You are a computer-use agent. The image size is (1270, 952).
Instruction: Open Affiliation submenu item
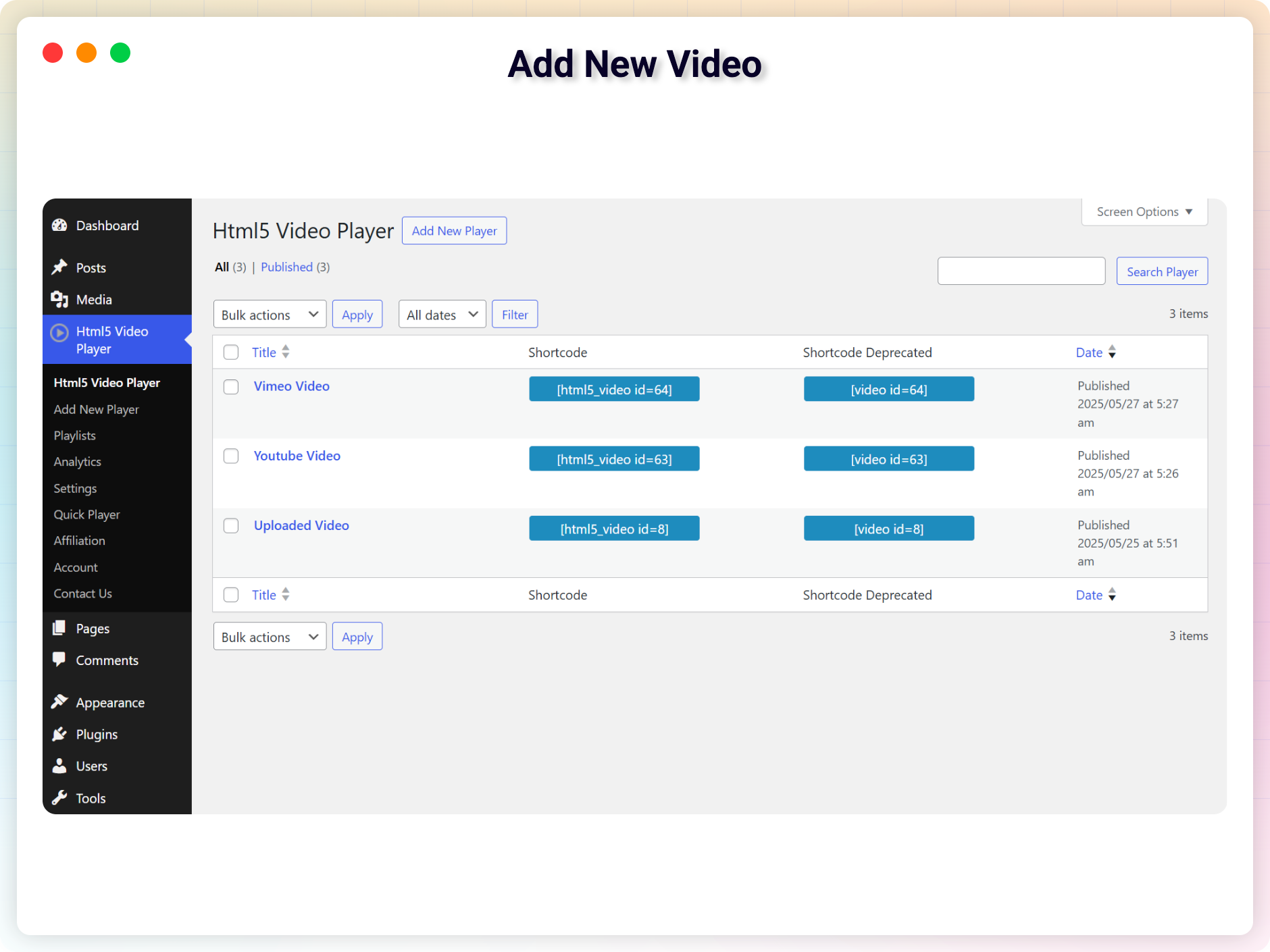[79, 541]
